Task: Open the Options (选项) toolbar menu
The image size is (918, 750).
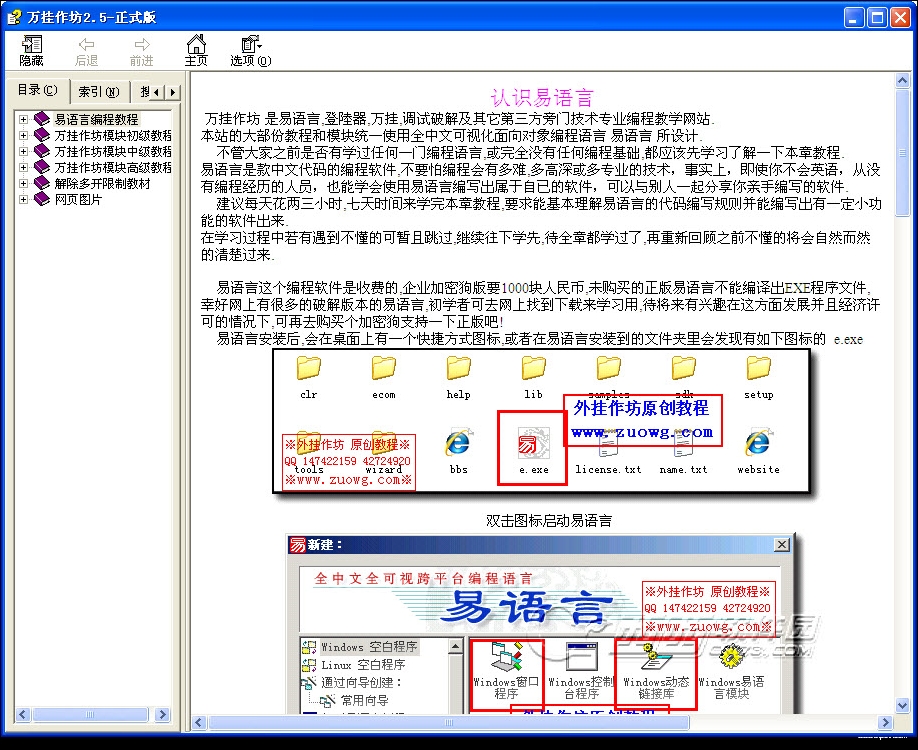Action: pyautogui.click(x=251, y=51)
